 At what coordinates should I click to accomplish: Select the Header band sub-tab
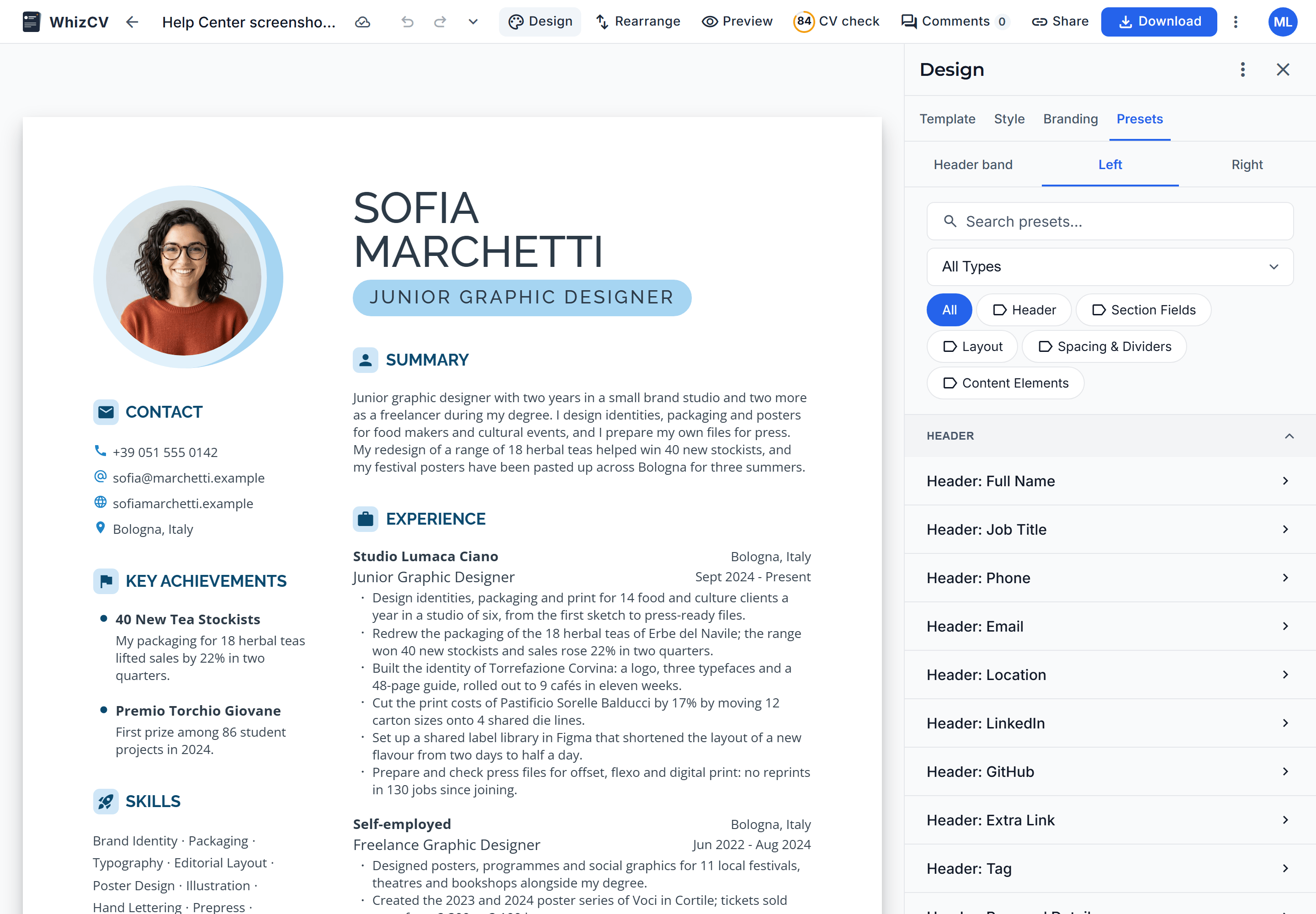973,165
